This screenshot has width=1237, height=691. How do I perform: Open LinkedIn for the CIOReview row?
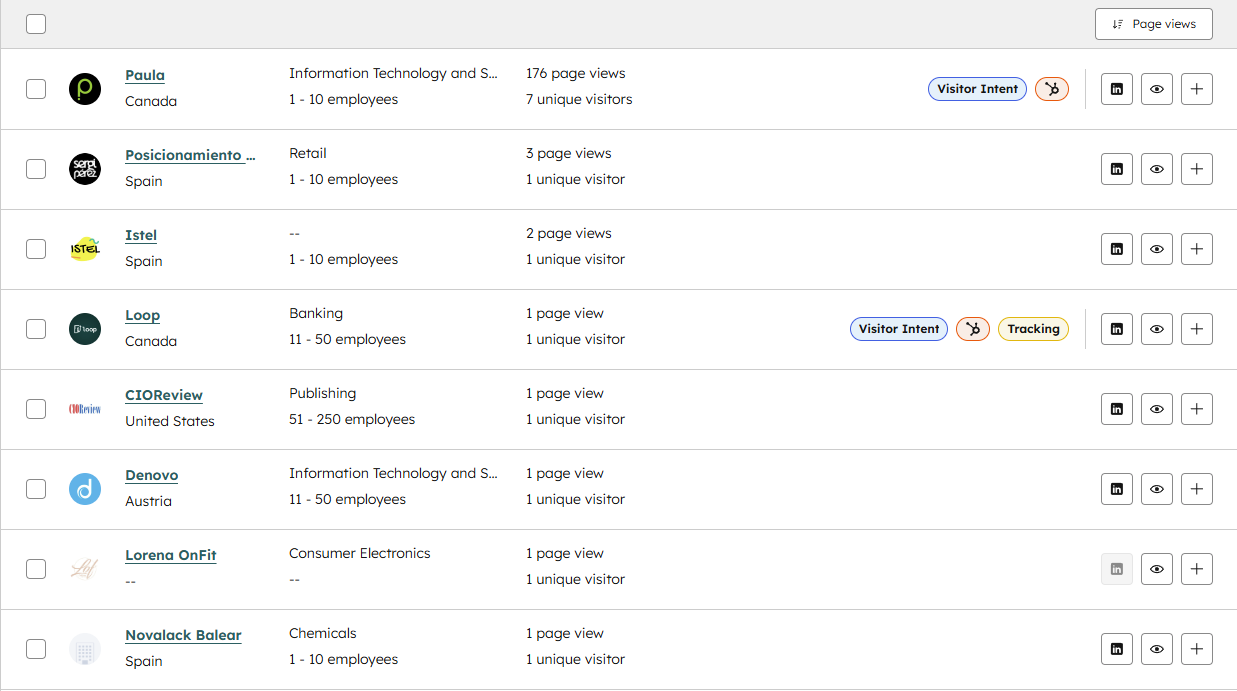click(x=1117, y=409)
